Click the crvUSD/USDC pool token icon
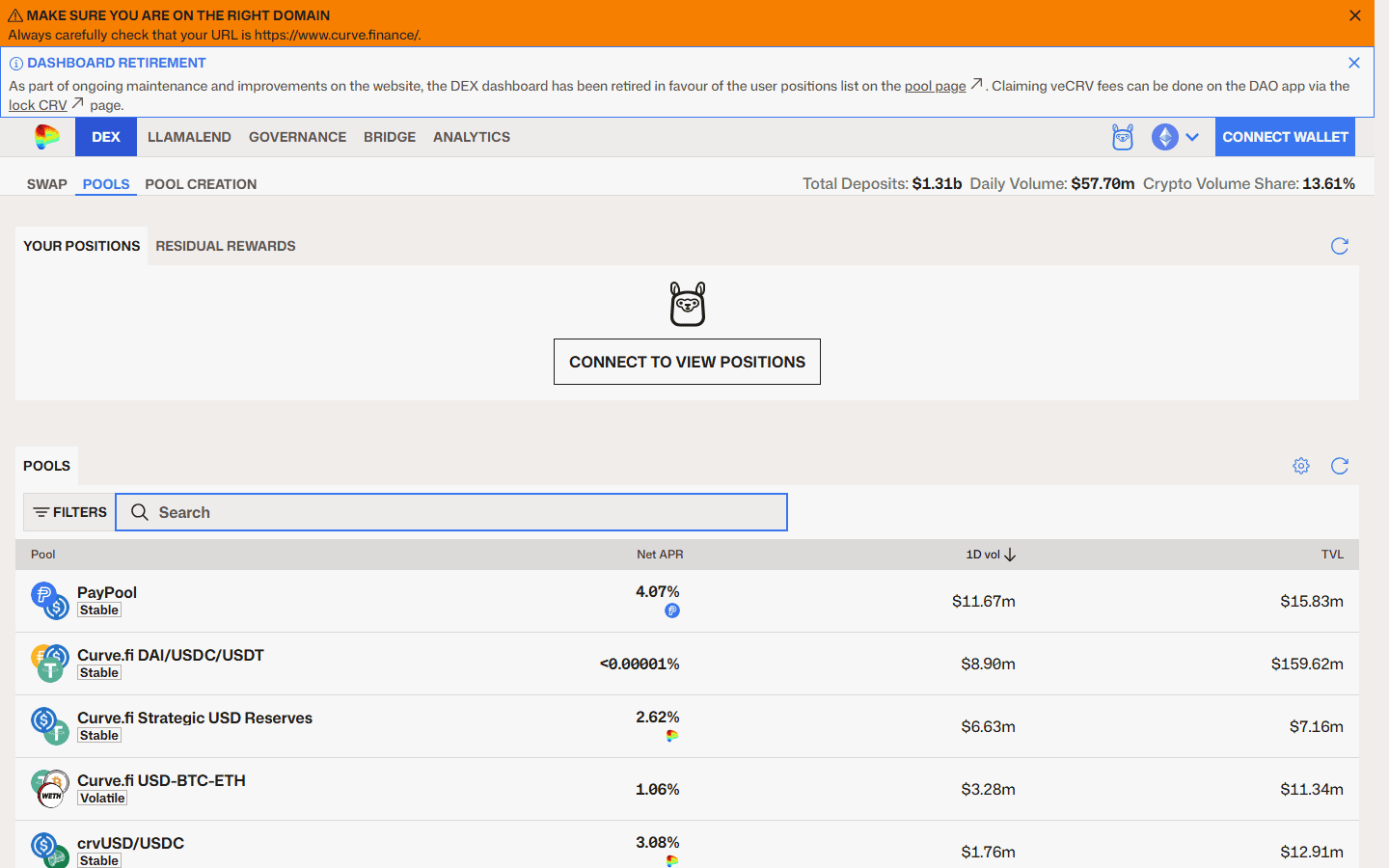Screen dimensions: 1389x868 point(49,850)
